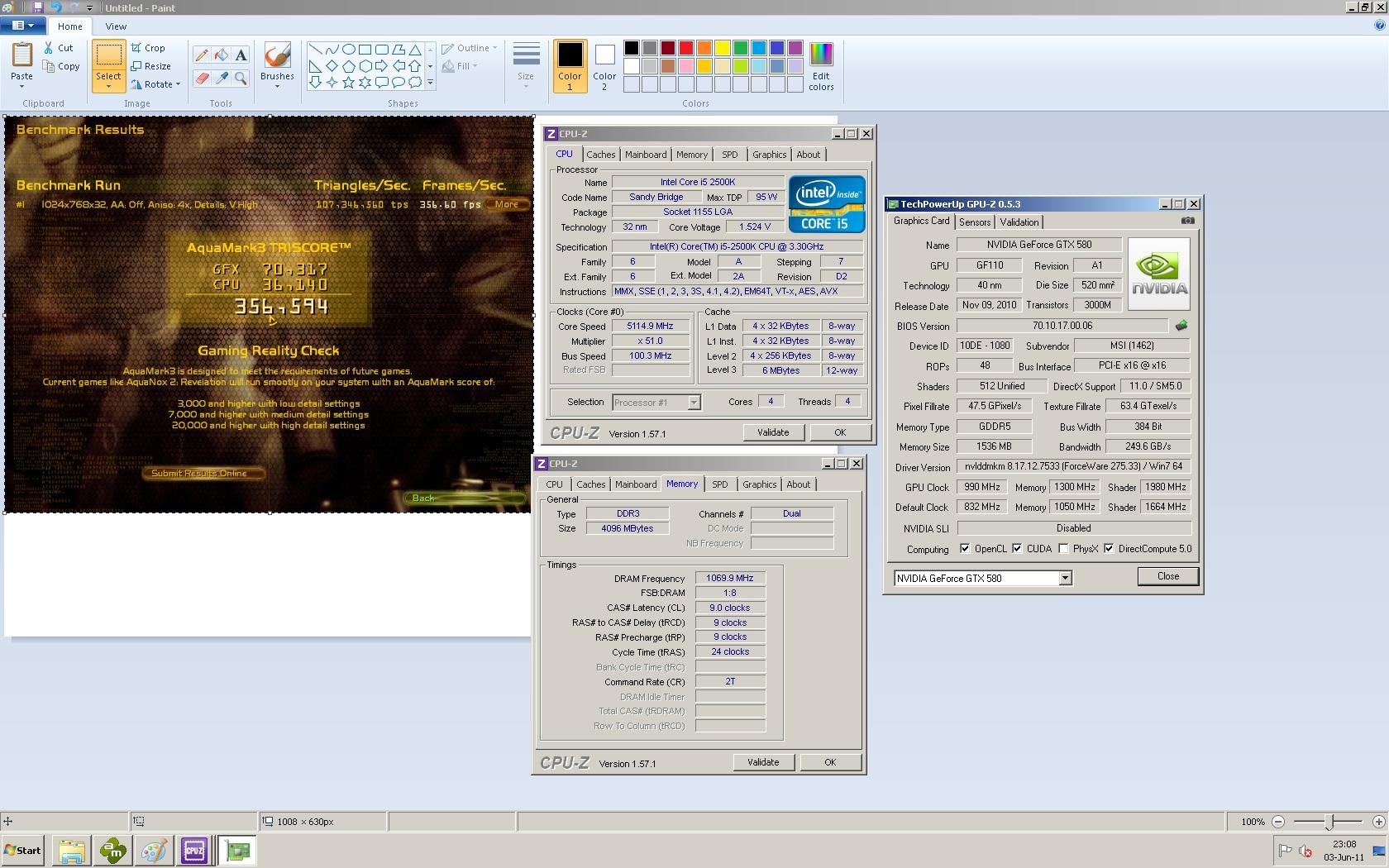Open Mainboard tab in top CPU-Z window

pos(646,155)
